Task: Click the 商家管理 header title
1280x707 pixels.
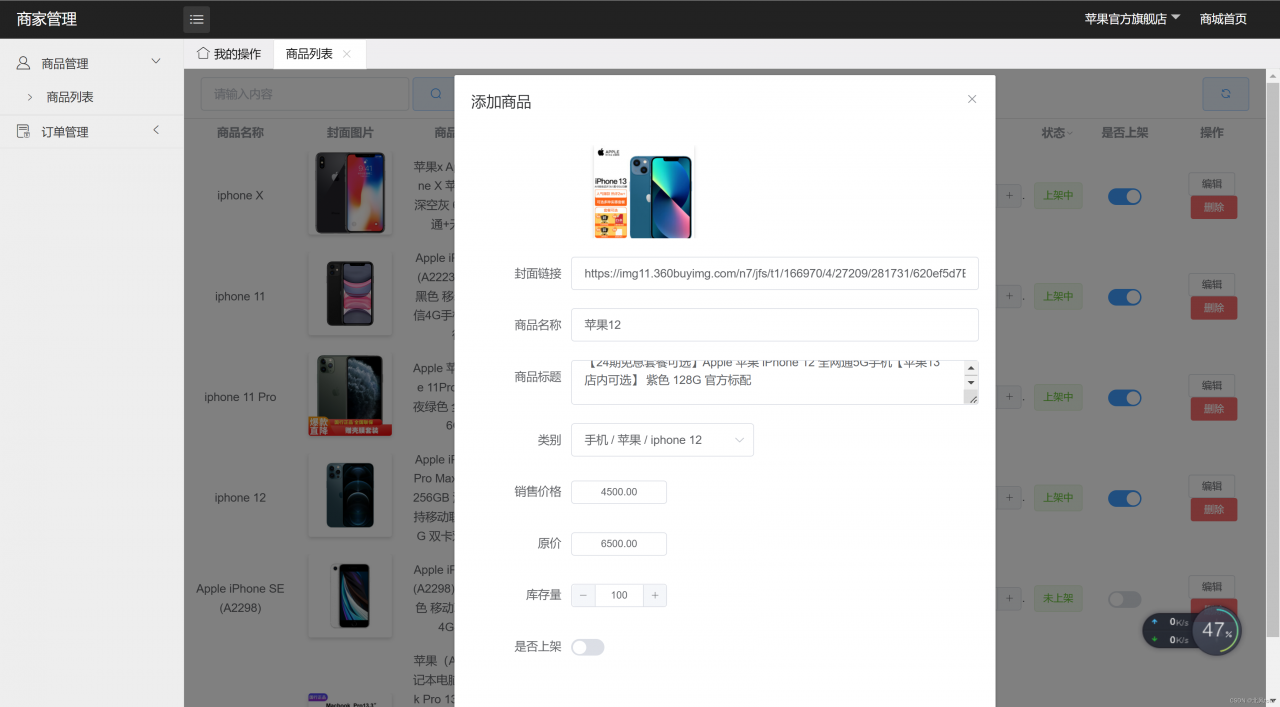Action: (x=47, y=19)
